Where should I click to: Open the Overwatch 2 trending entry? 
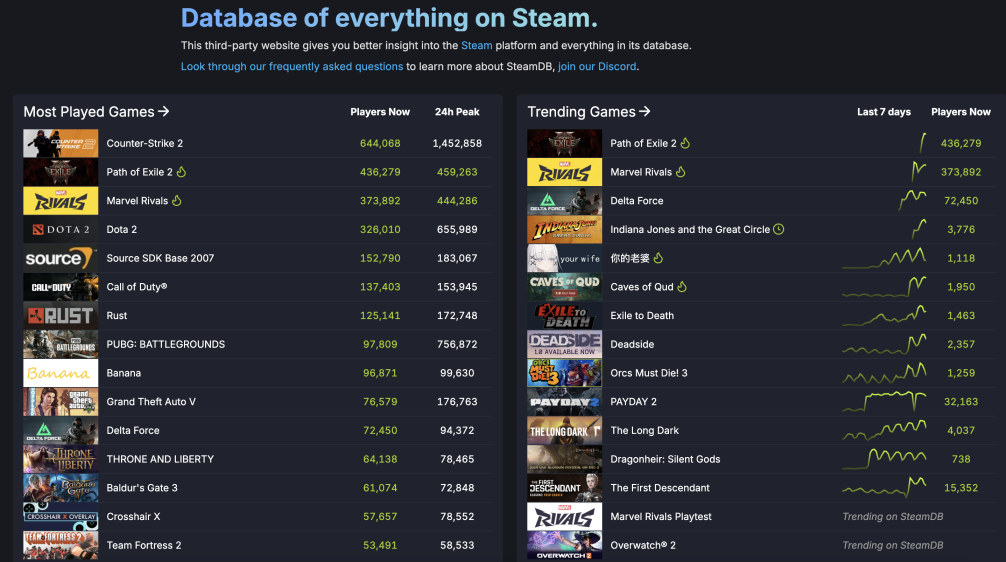click(643, 546)
